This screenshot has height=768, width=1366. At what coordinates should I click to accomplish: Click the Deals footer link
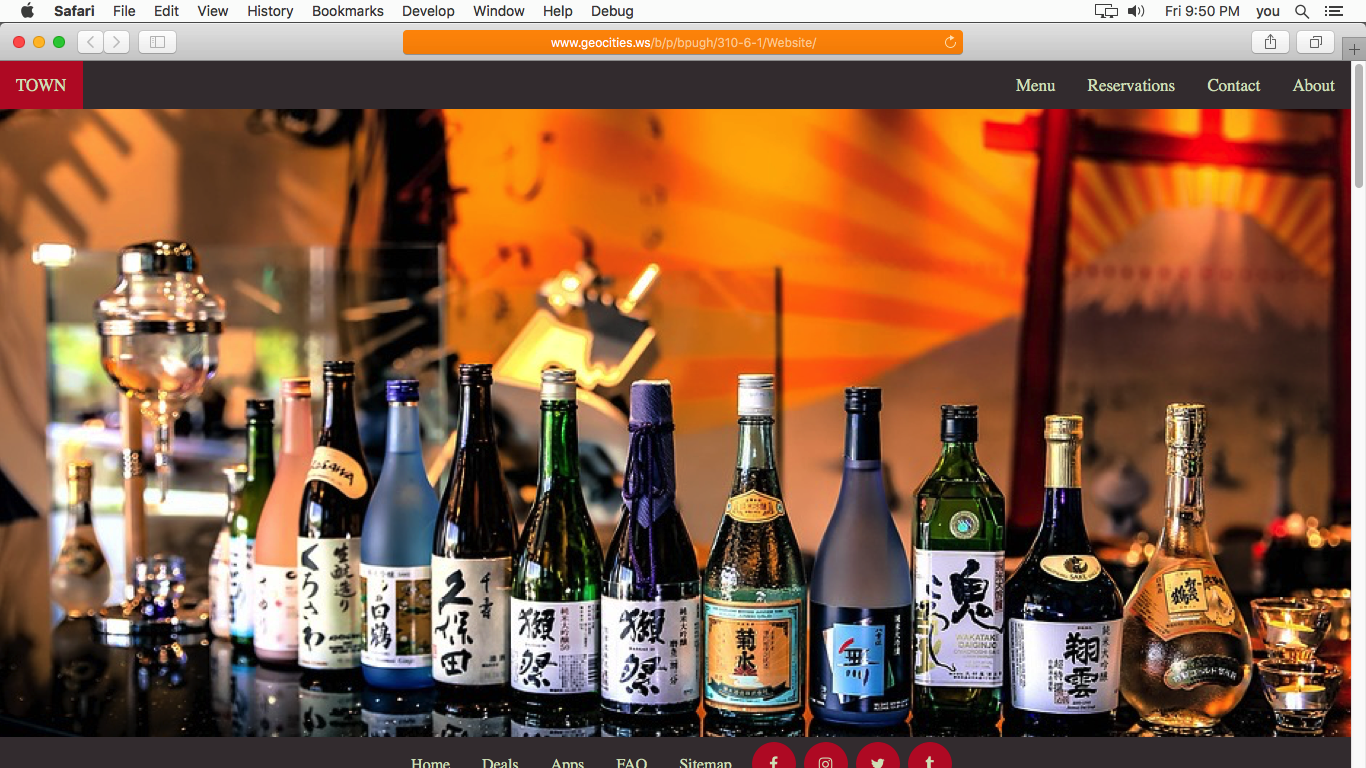click(500, 763)
